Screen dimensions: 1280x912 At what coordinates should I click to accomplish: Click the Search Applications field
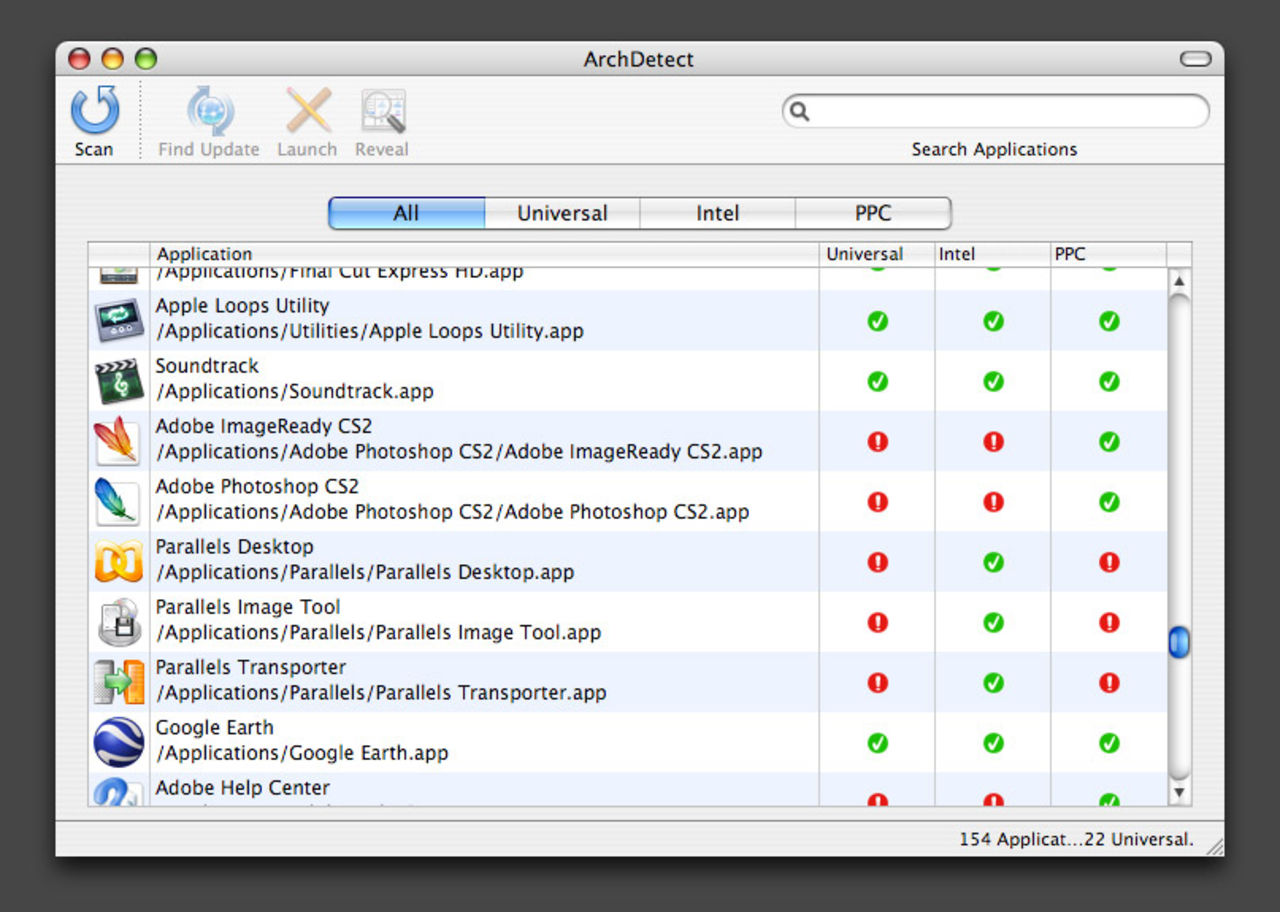tap(1005, 111)
